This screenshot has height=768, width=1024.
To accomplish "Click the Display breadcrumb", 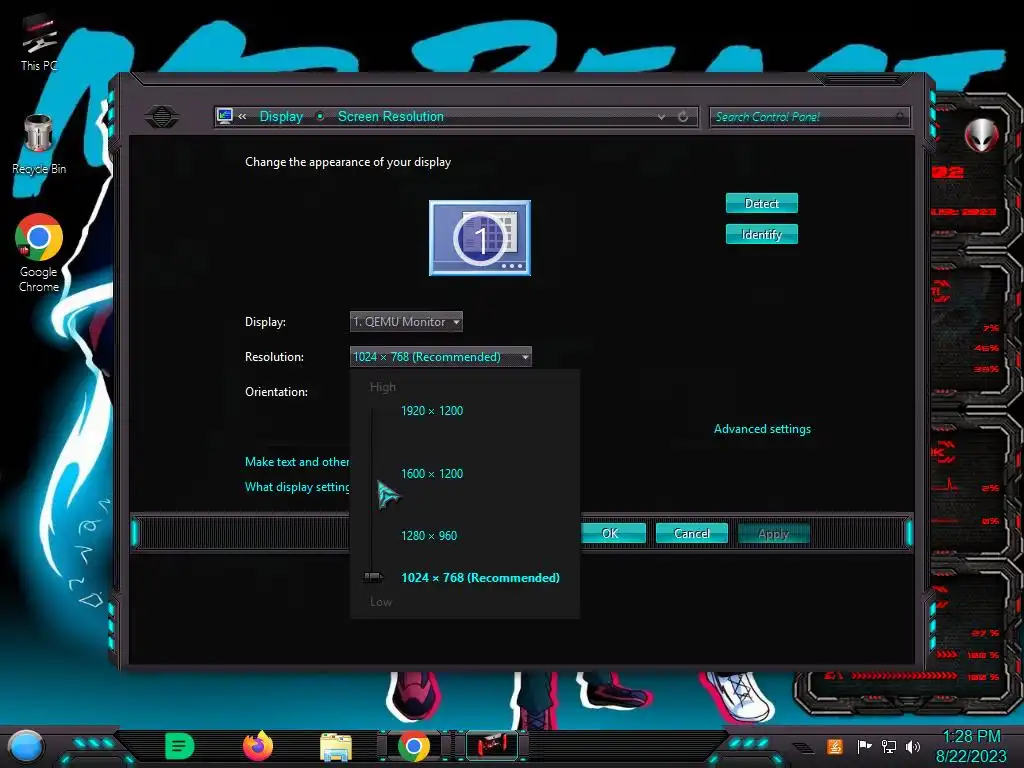I will [281, 116].
